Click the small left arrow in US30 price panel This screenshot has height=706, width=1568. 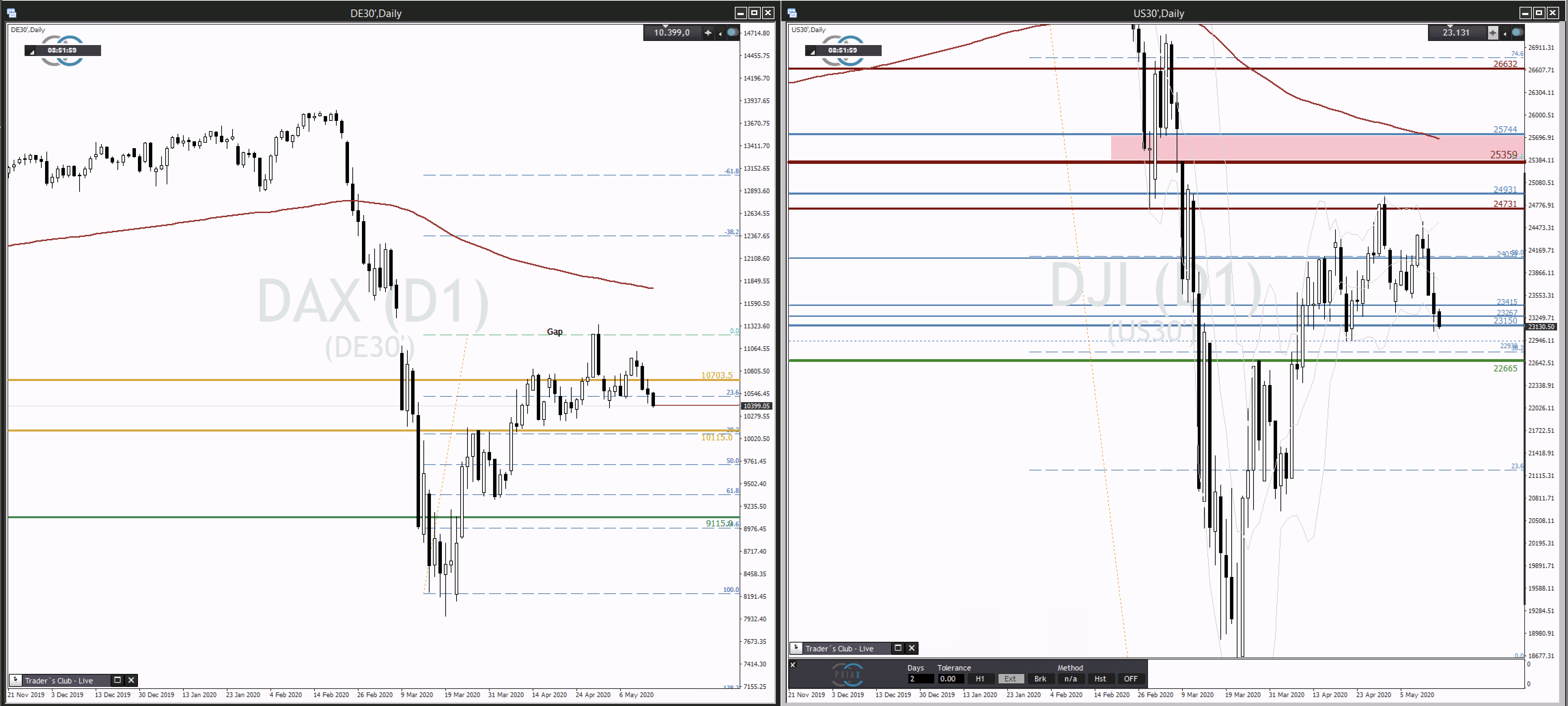coord(1505,33)
